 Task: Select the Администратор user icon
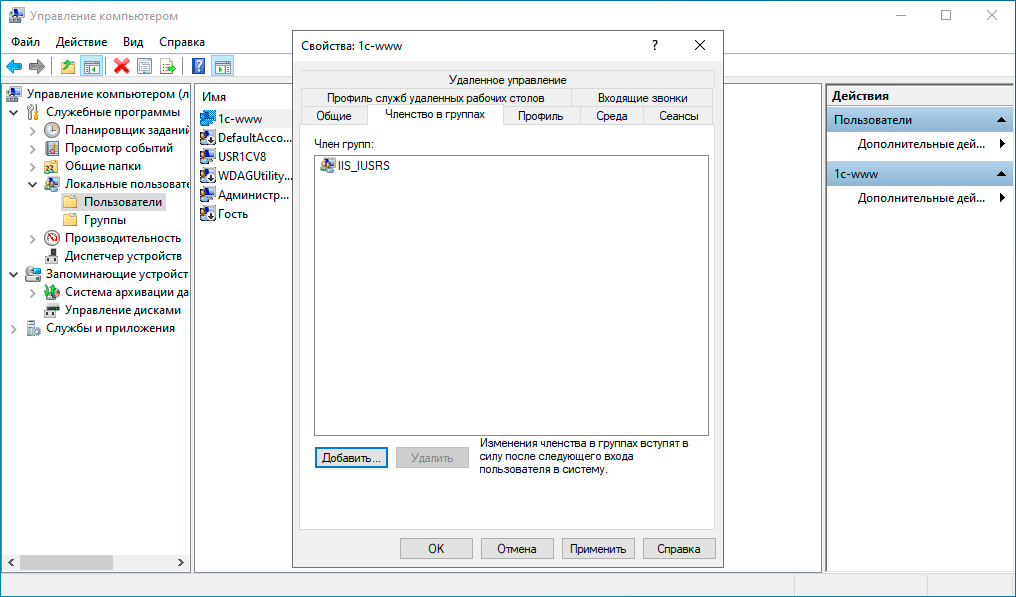[x=208, y=194]
